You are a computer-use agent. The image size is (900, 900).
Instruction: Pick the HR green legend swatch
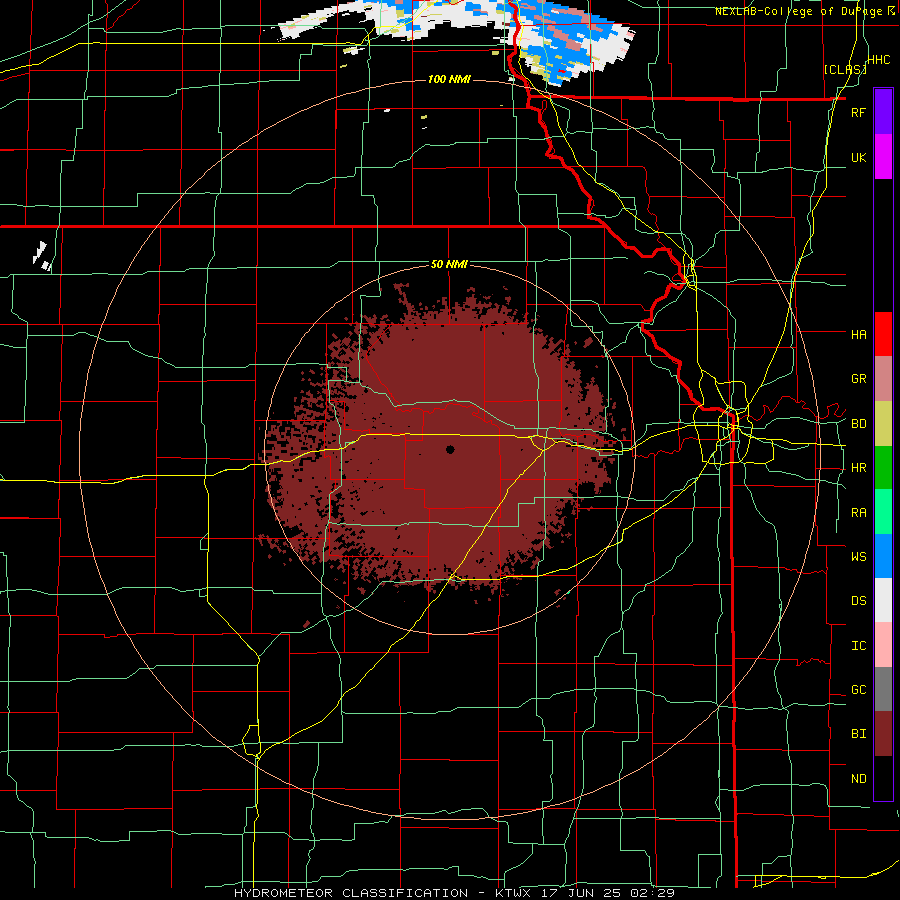pos(883,468)
